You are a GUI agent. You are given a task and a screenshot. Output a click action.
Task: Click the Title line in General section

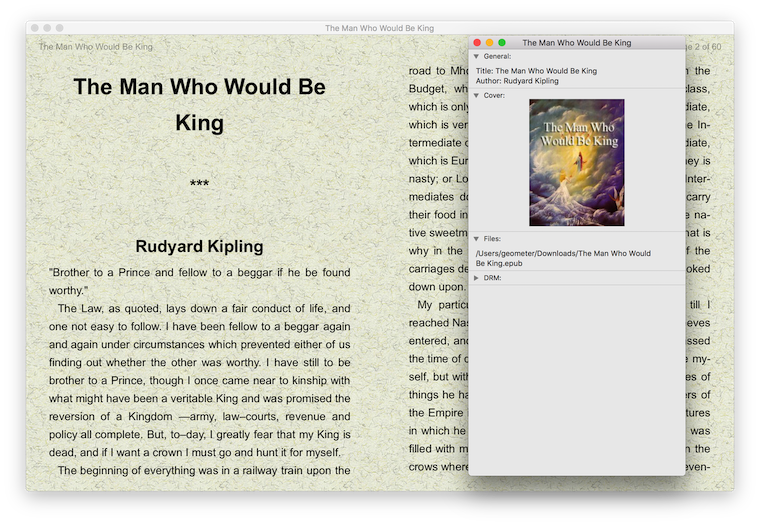click(x=536, y=71)
